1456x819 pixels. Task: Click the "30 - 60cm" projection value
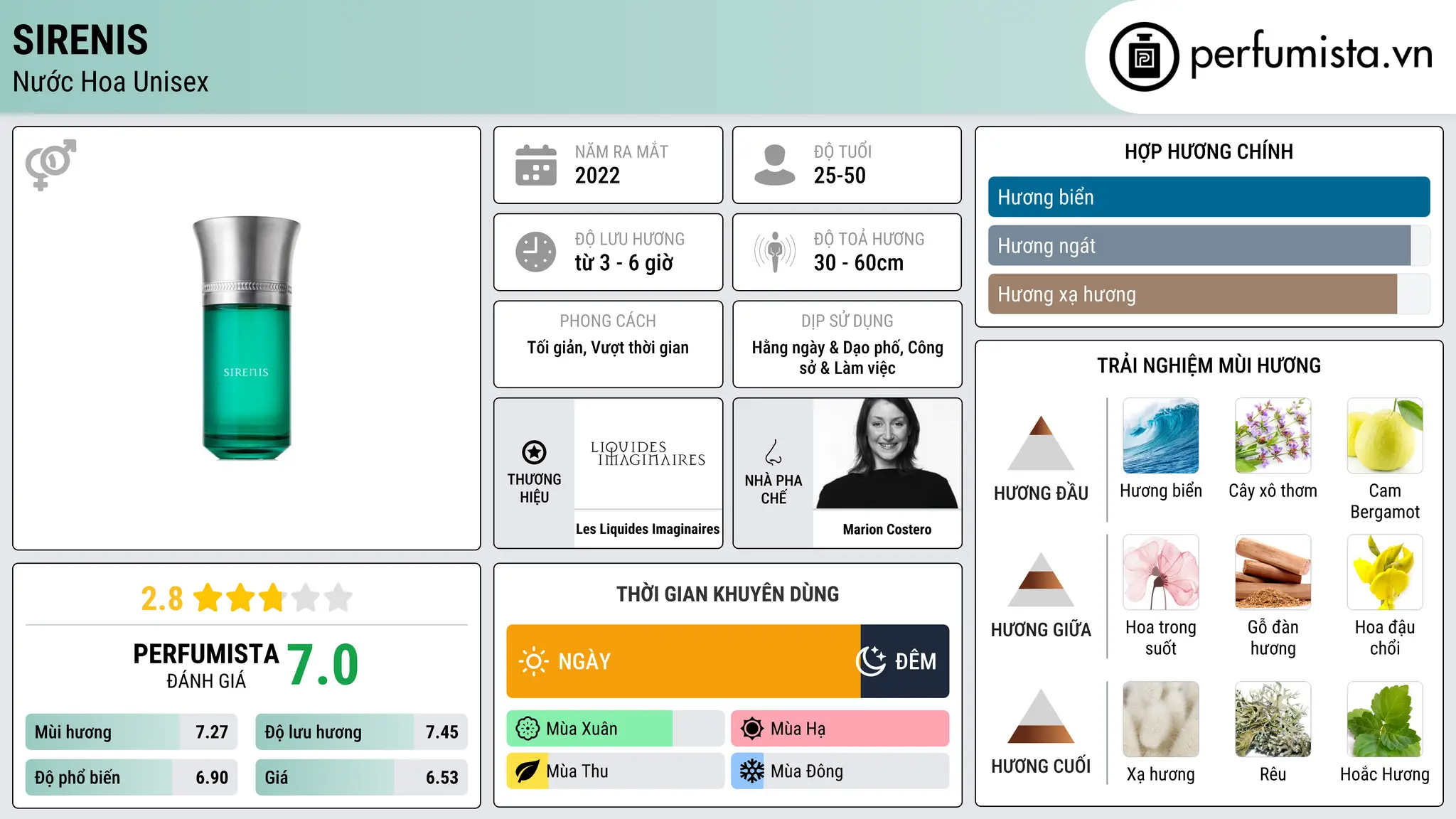coord(858,263)
